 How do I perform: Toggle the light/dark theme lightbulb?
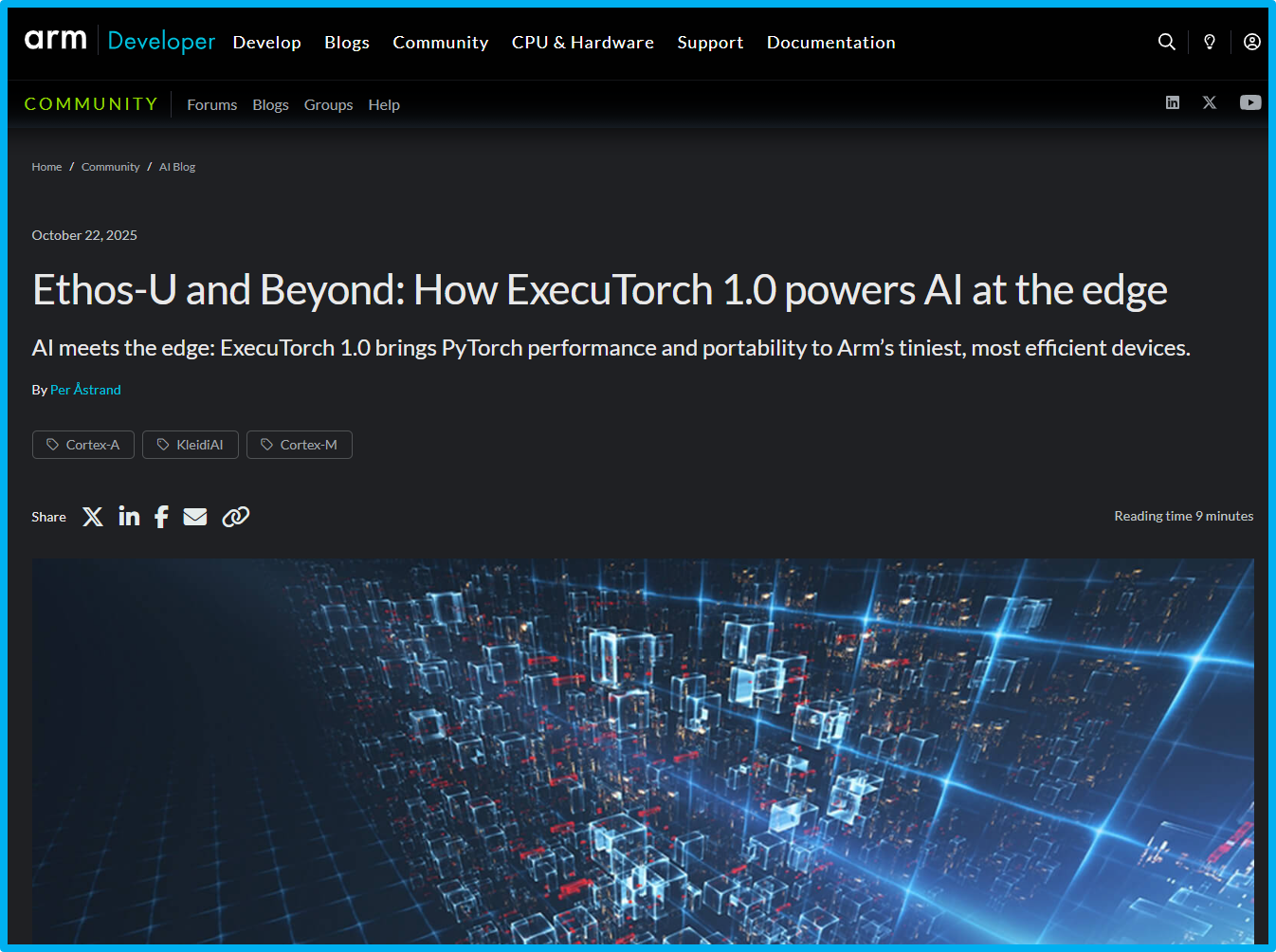pos(1209,42)
